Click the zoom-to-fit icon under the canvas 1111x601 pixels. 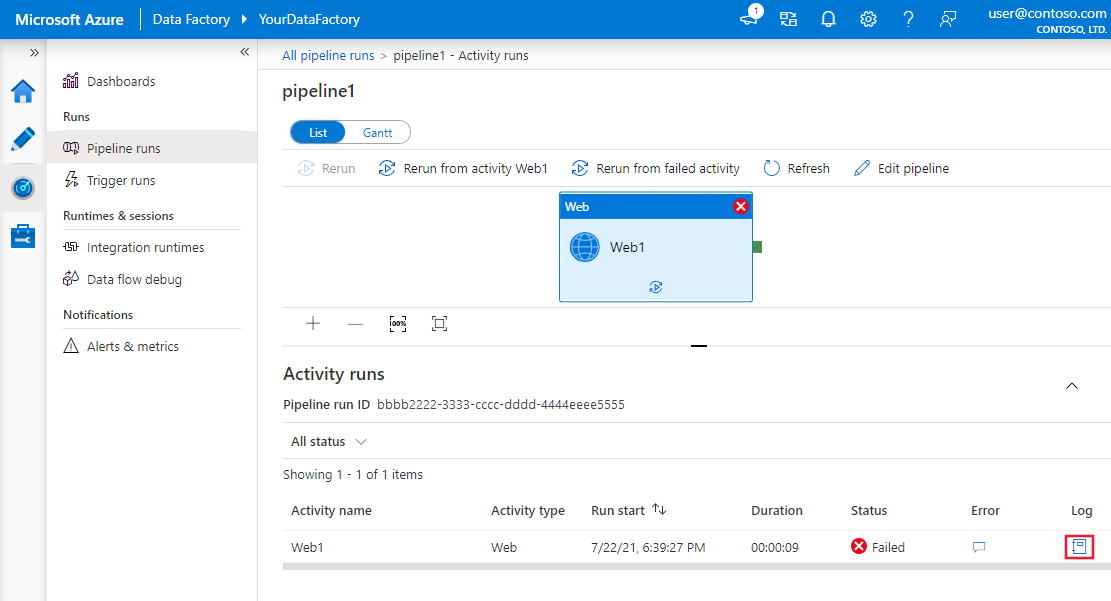[x=439, y=323]
